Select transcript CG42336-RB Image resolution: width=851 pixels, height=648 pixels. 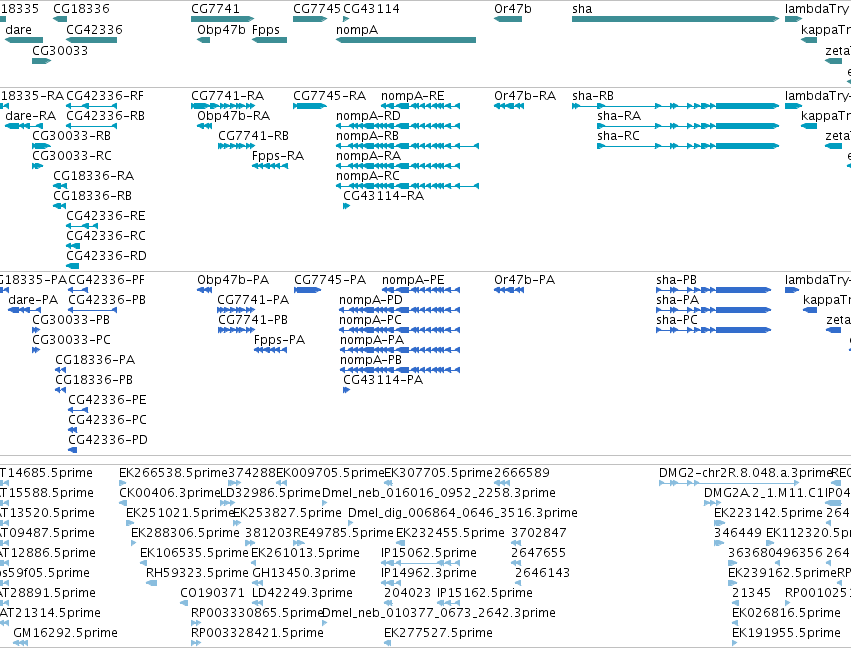pyautogui.click(x=91, y=126)
